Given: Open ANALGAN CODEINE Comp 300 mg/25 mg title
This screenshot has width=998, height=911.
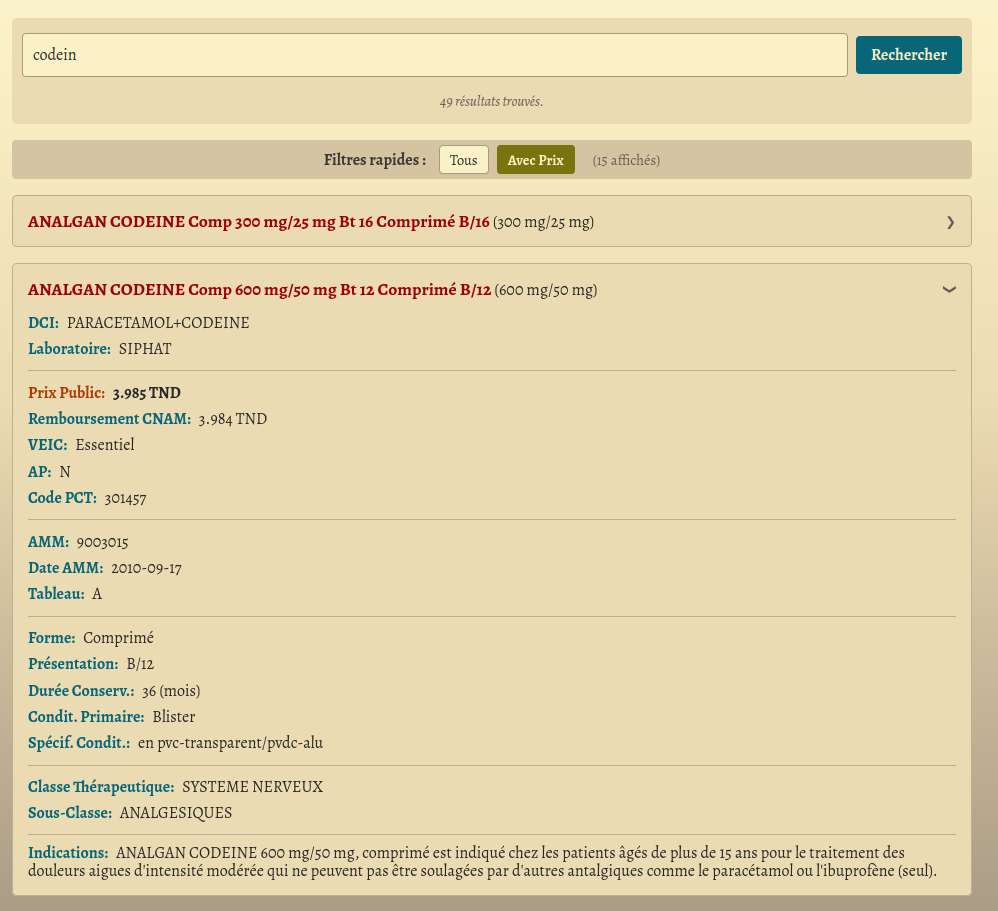Looking at the screenshot, I should point(258,222).
